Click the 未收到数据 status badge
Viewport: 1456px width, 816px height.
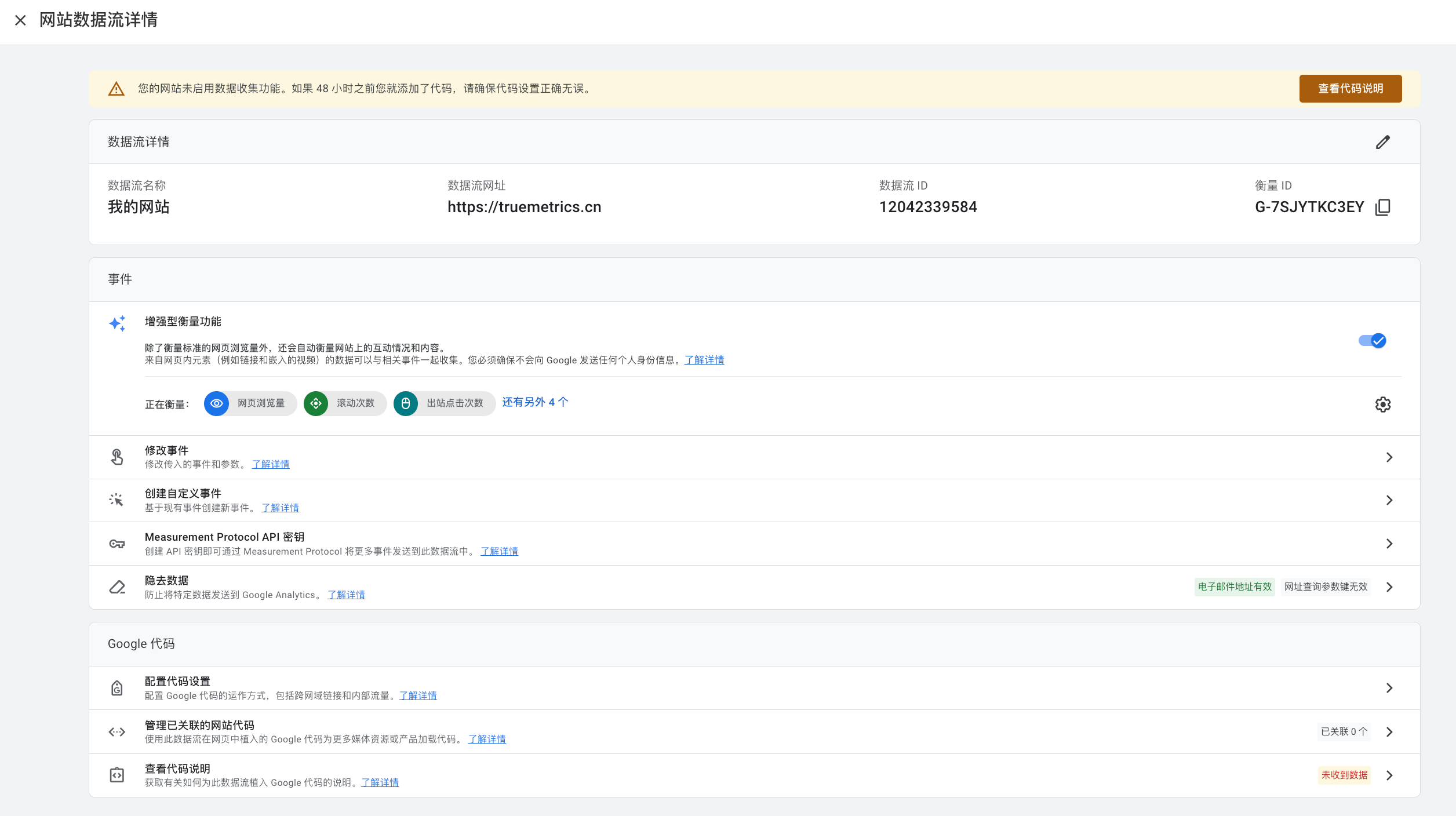1344,775
